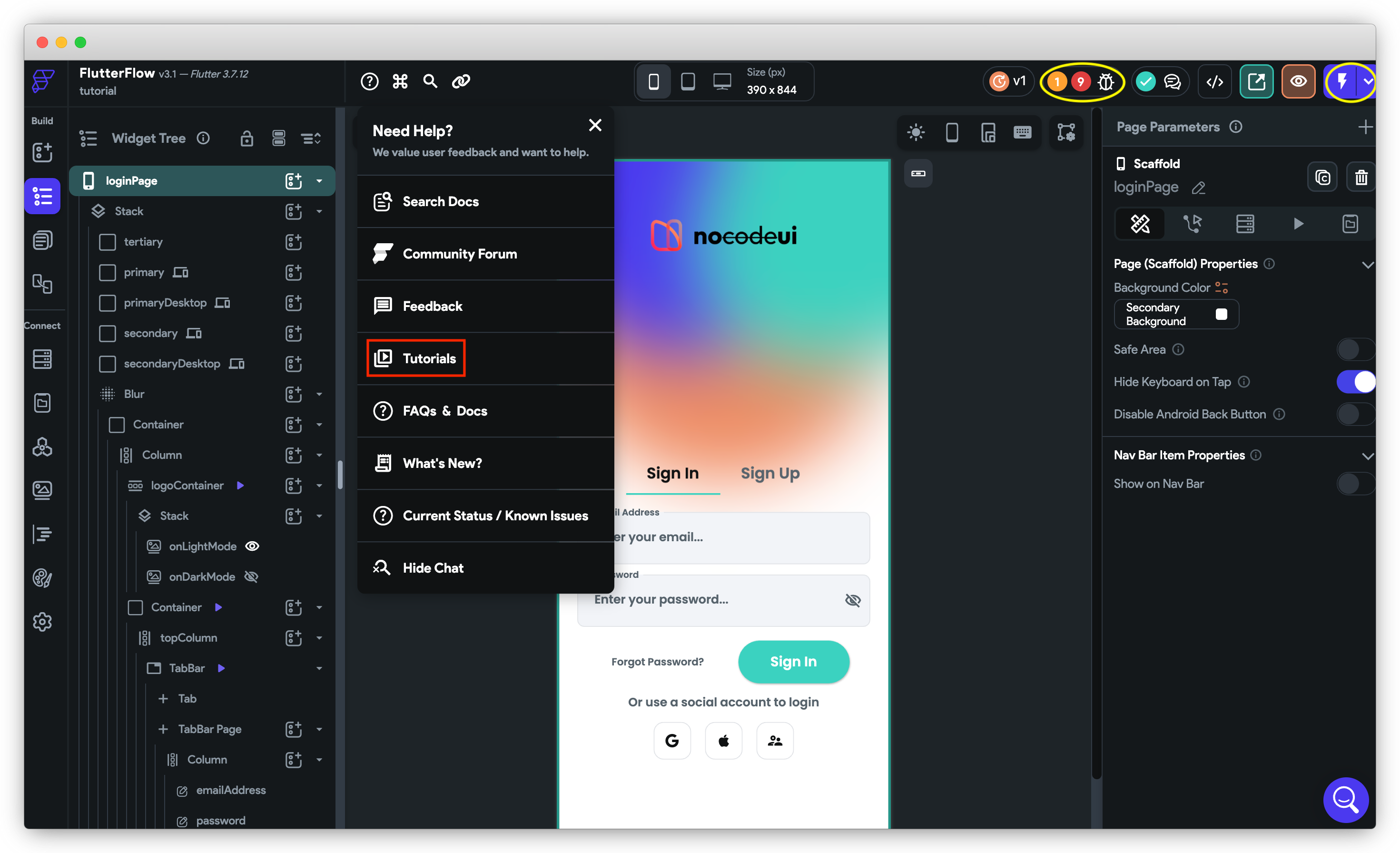Click Enter your password field

coord(723,600)
